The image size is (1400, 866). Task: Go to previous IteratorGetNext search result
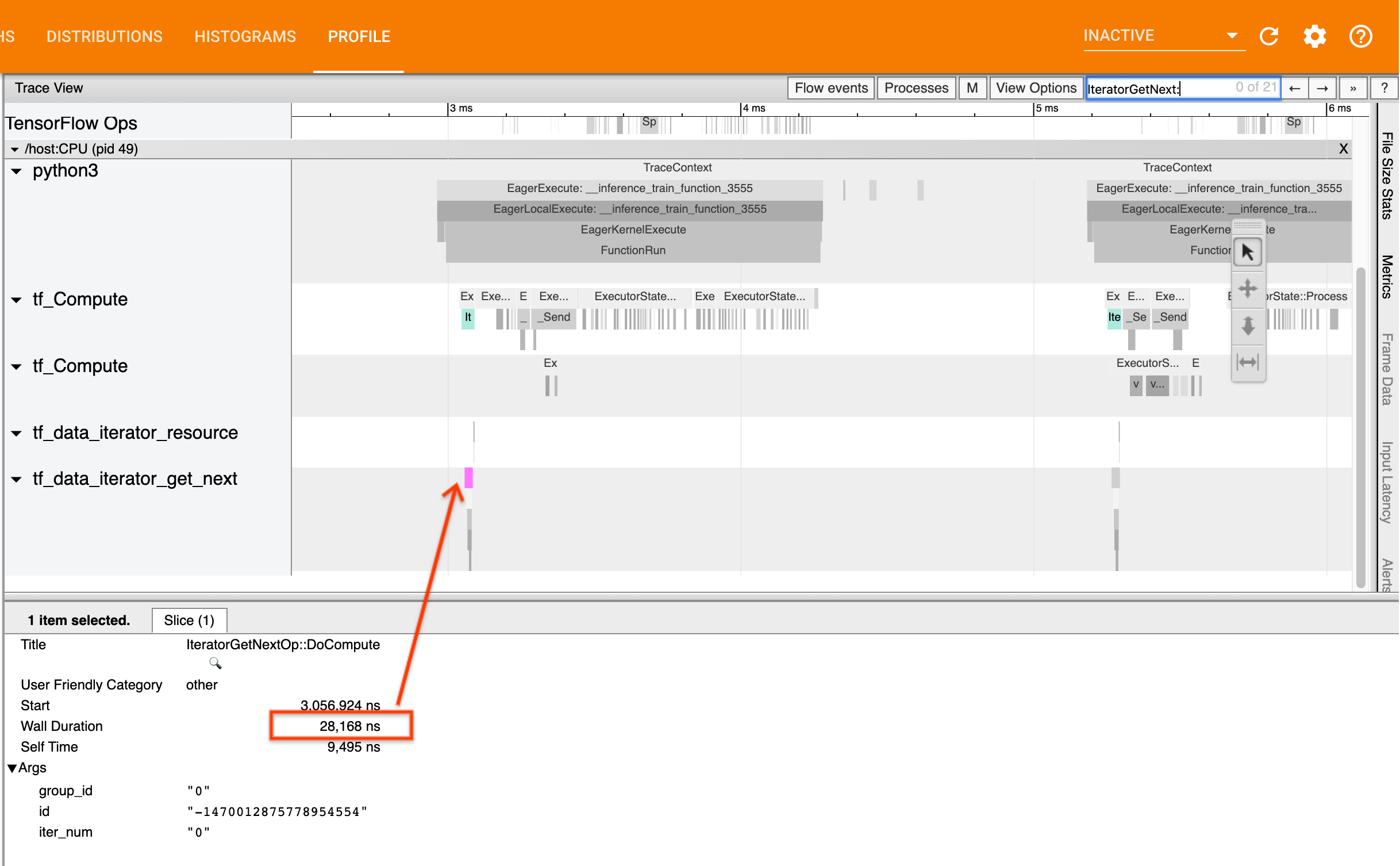pyautogui.click(x=1295, y=87)
